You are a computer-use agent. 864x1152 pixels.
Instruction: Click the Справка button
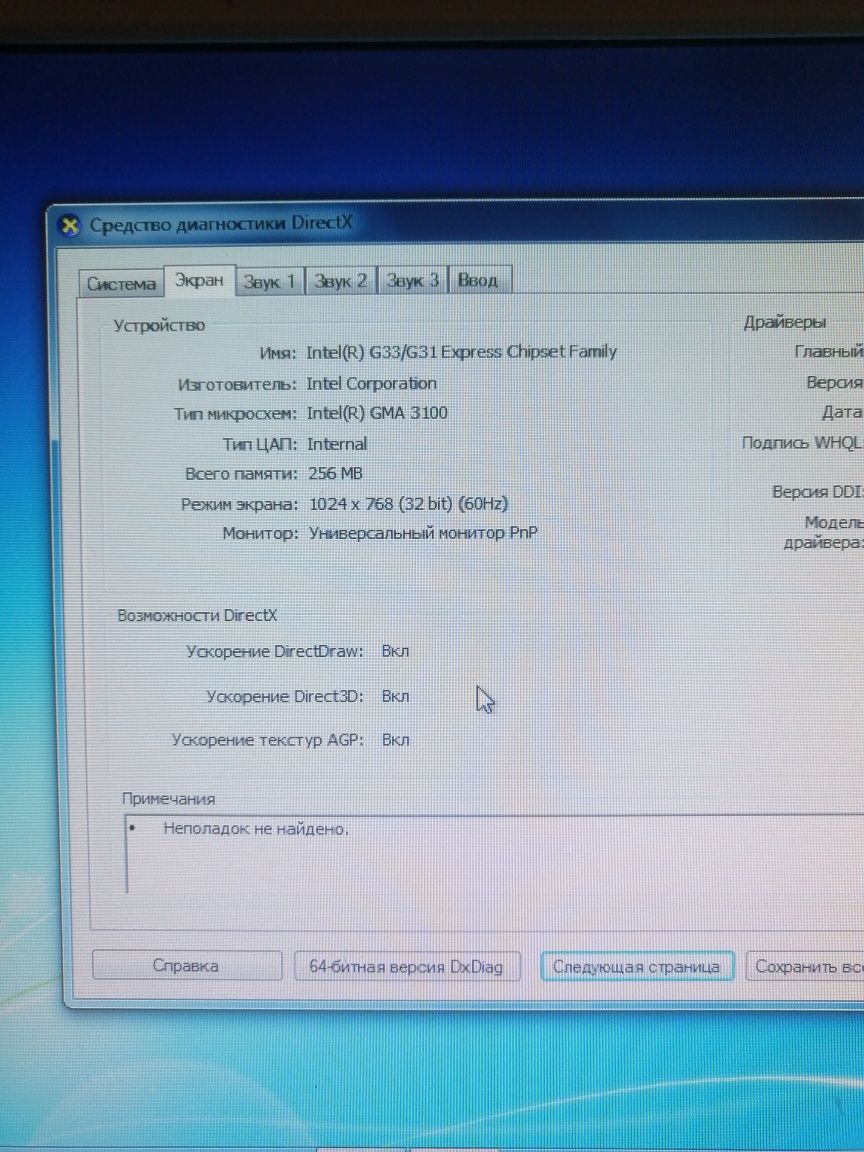click(x=187, y=965)
